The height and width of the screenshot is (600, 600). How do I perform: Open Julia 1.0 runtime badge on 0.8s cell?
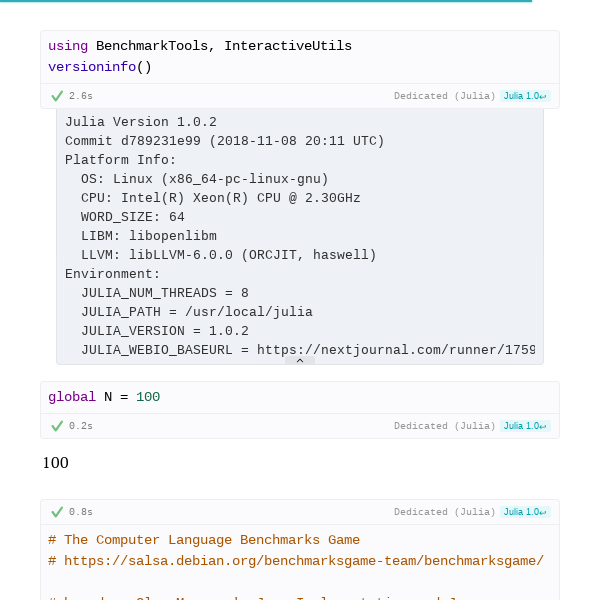point(525,512)
